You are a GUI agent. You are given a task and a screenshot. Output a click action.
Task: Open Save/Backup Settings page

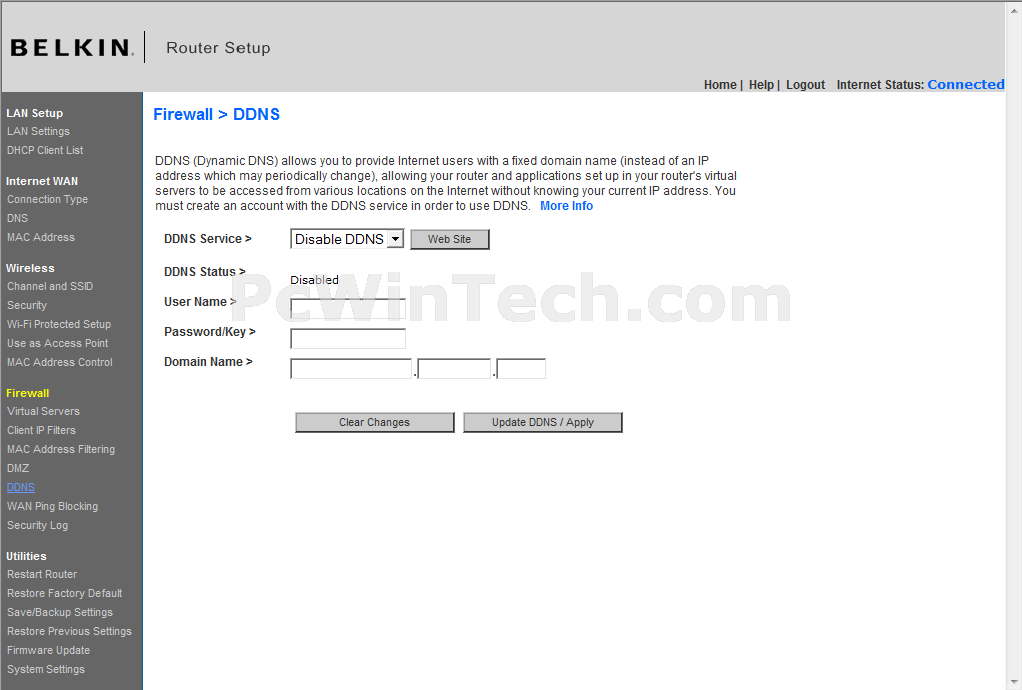tap(60, 612)
